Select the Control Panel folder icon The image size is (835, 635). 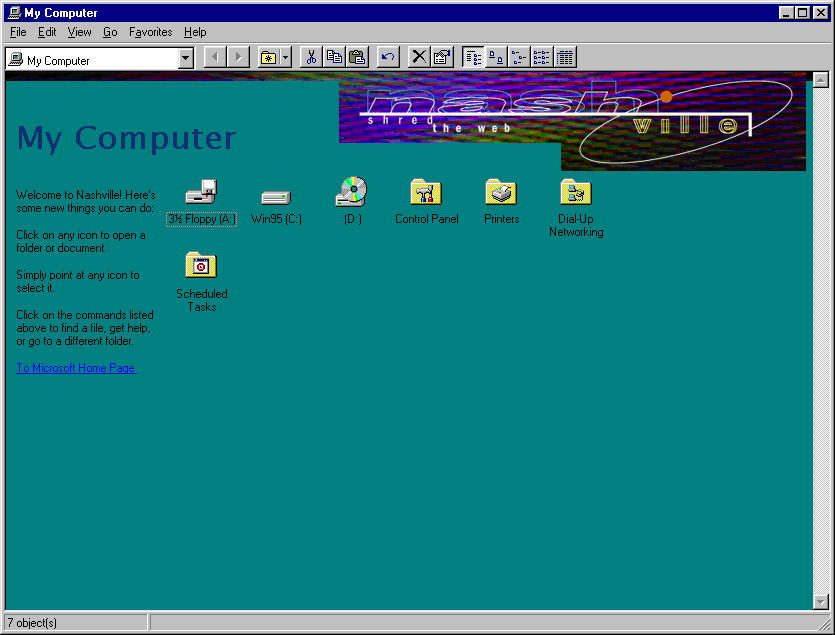click(426, 192)
